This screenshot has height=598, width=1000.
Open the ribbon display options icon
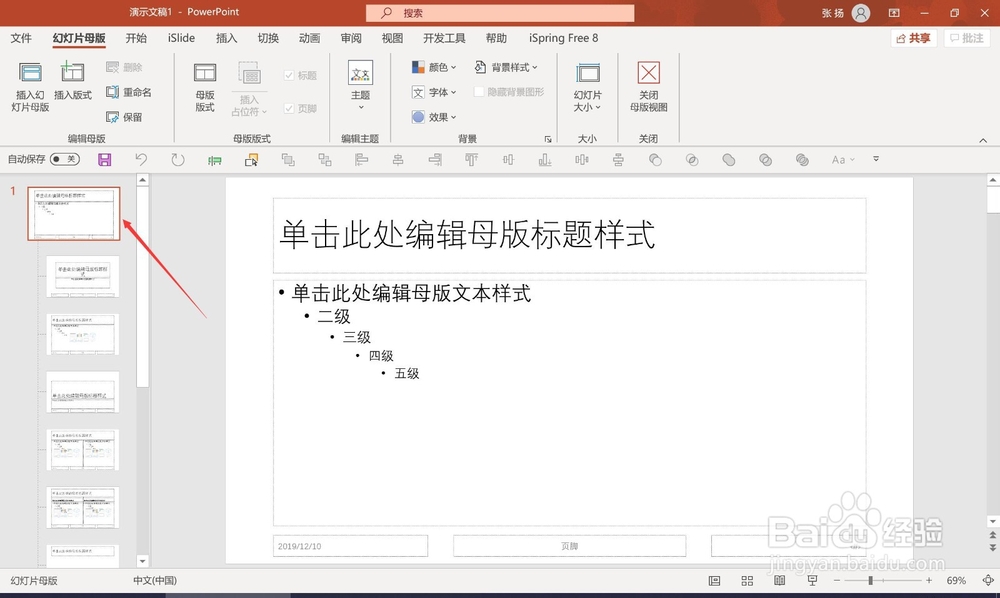coord(894,13)
